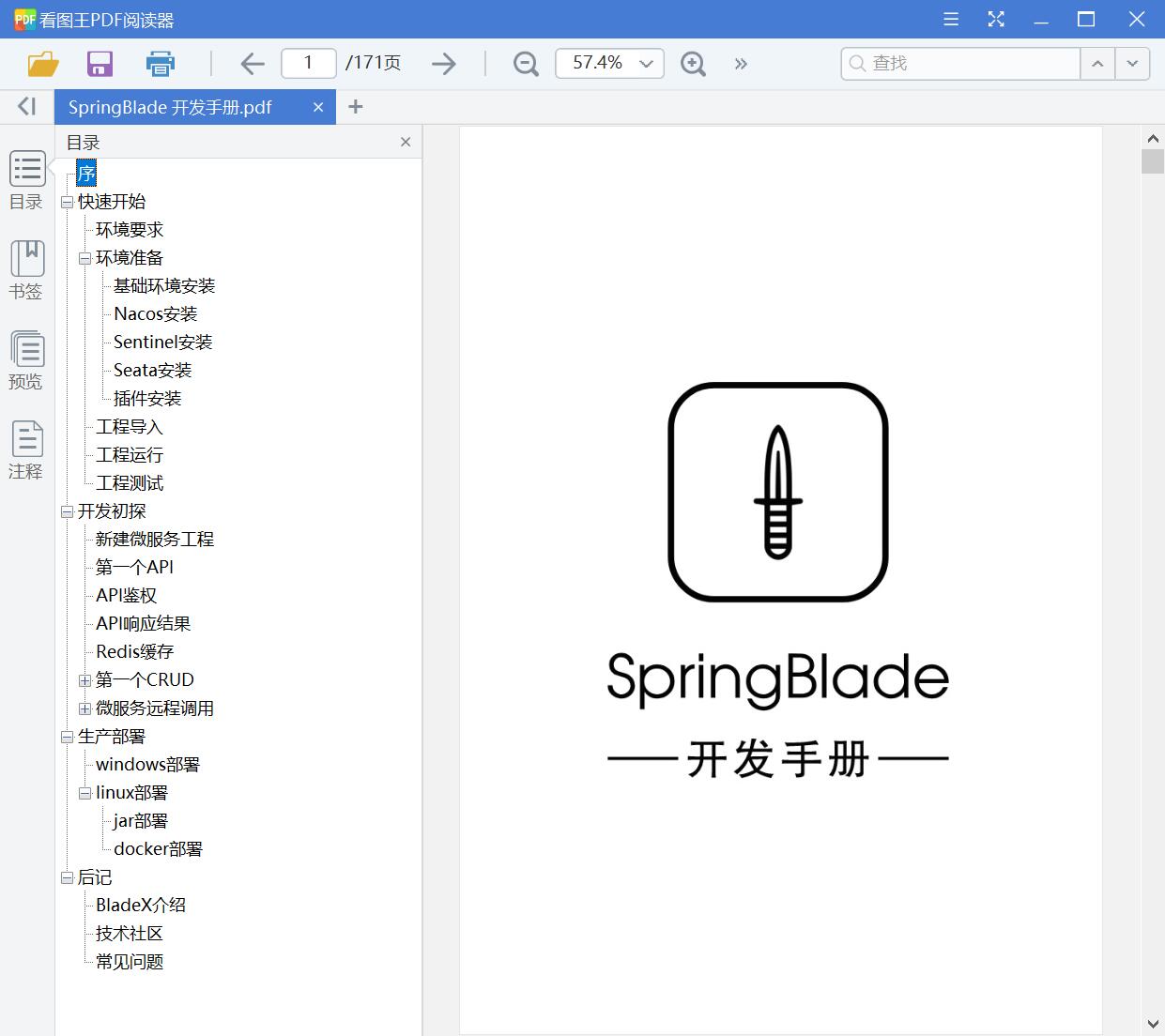Show more toolbar options chevron

741,64
